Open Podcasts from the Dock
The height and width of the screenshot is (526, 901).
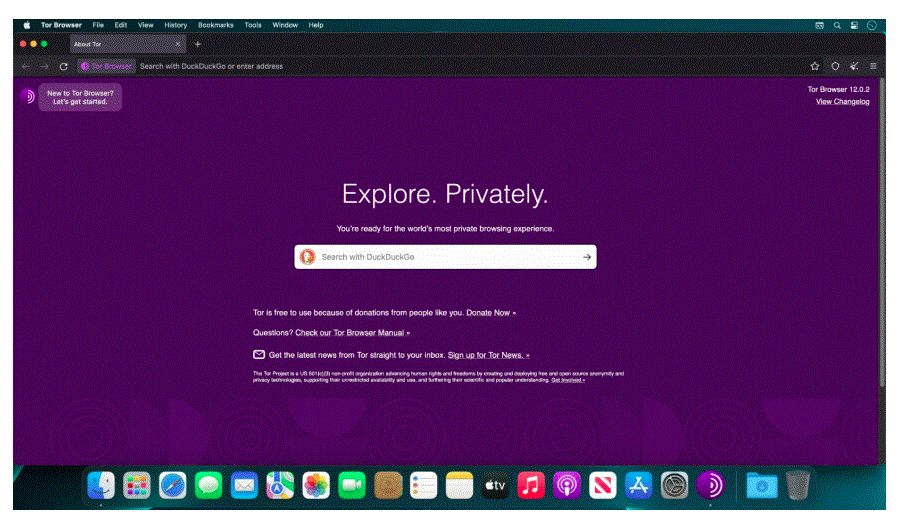pyautogui.click(x=567, y=486)
